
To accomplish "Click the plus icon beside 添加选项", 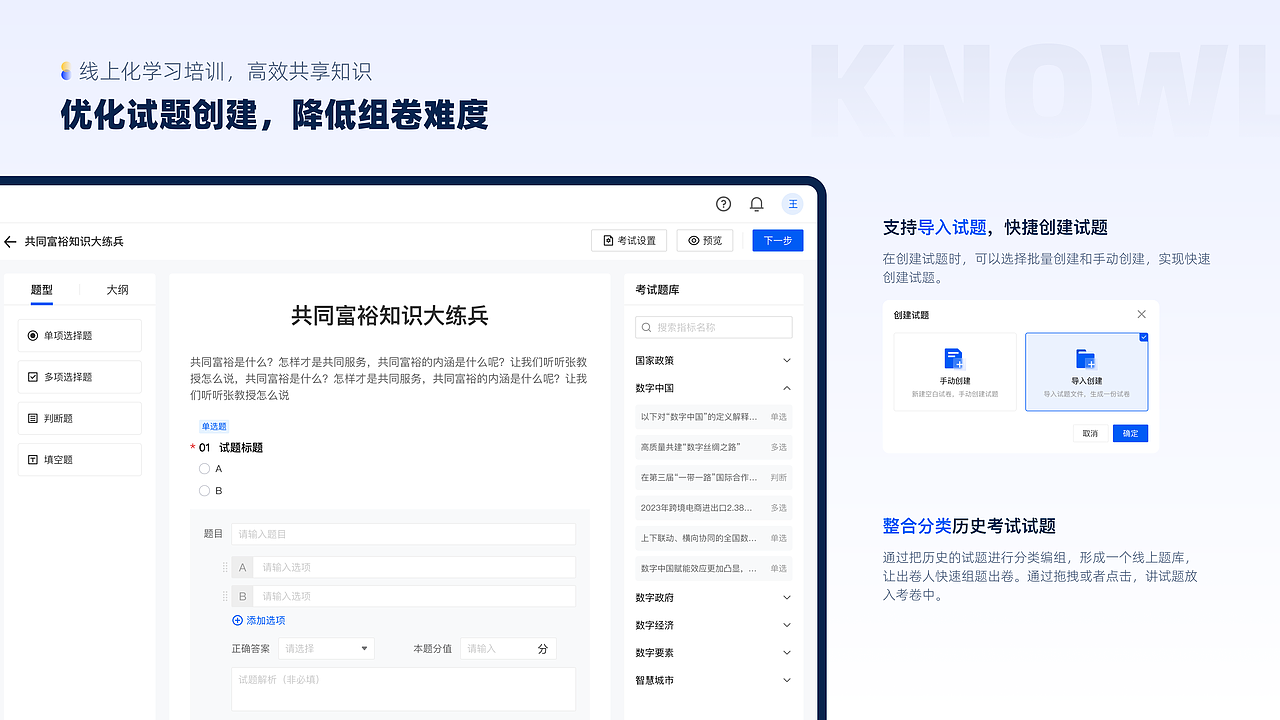I will point(238,620).
